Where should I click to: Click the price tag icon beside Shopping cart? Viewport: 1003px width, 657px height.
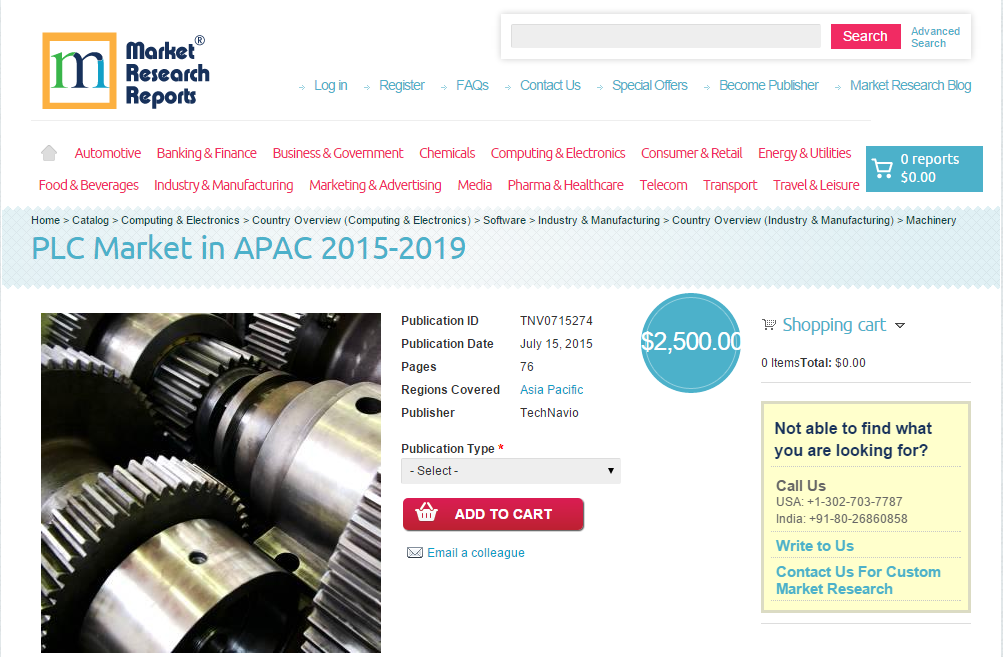click(x=768, y=324)
